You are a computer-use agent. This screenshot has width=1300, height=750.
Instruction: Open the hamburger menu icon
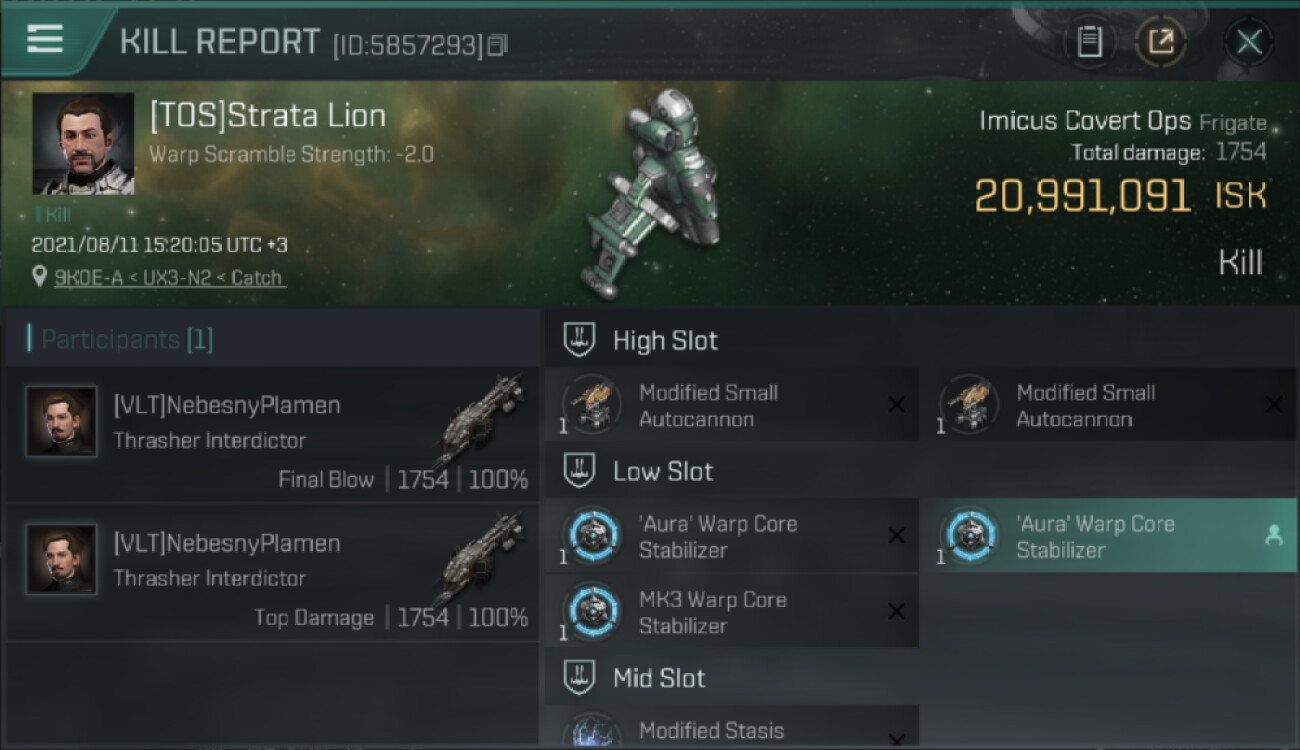(x=45, y=39)
